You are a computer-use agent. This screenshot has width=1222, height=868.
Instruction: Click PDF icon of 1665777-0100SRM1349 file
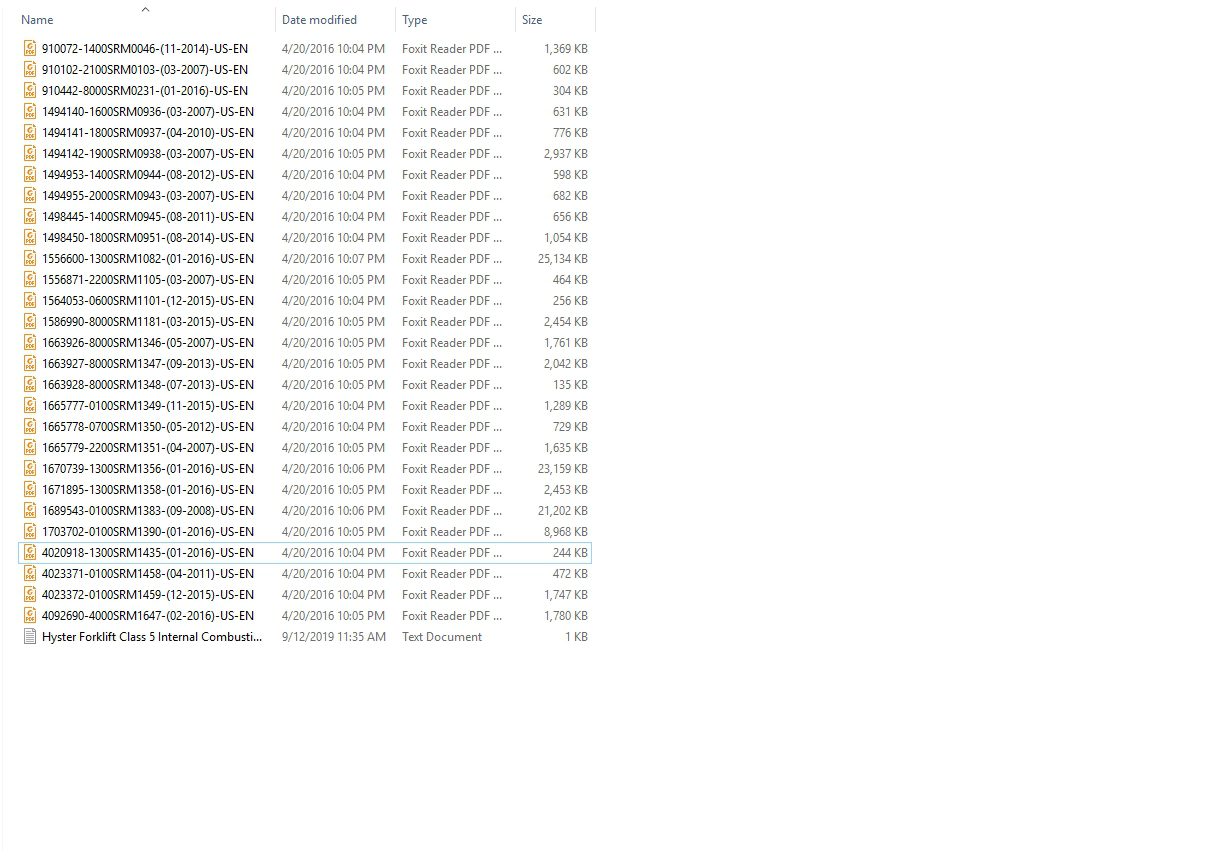[x=30, y=405]
